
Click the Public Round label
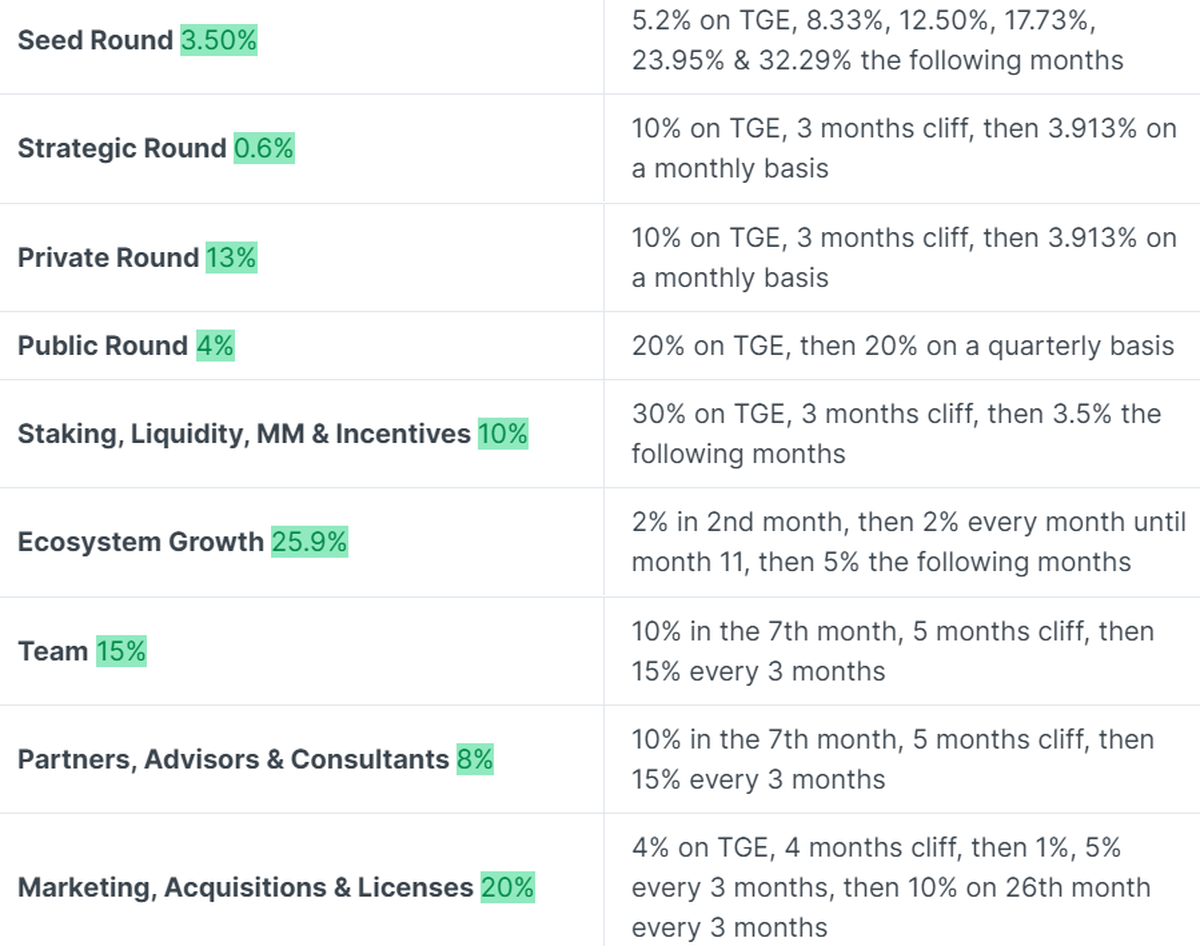click(x=102, y=346)
